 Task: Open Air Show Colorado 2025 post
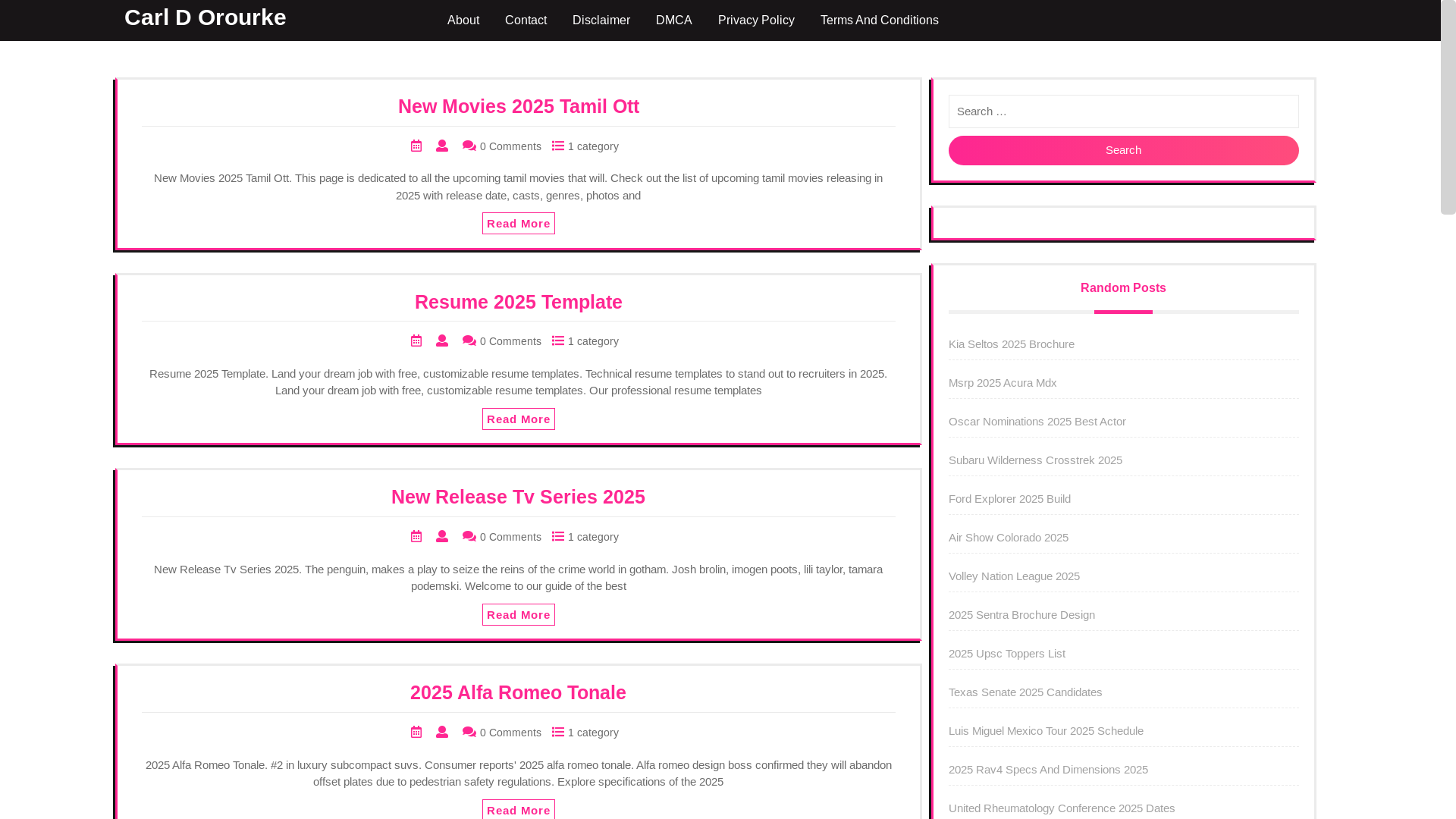(1009, 538)
